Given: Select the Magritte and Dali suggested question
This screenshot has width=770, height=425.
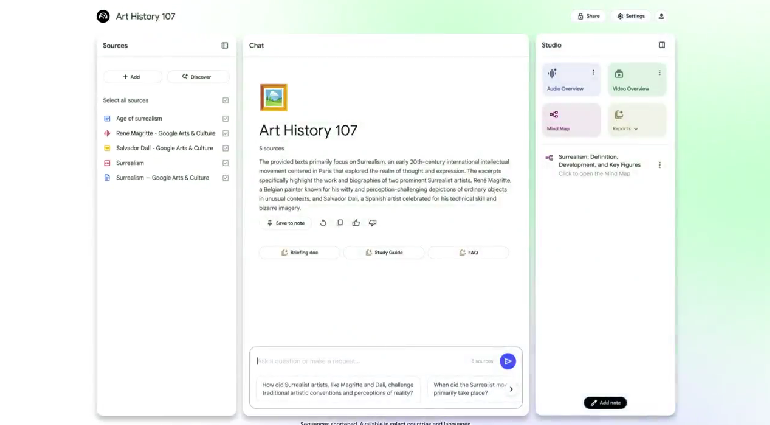Looking at the screenshot, I should (x=338, y=389).
